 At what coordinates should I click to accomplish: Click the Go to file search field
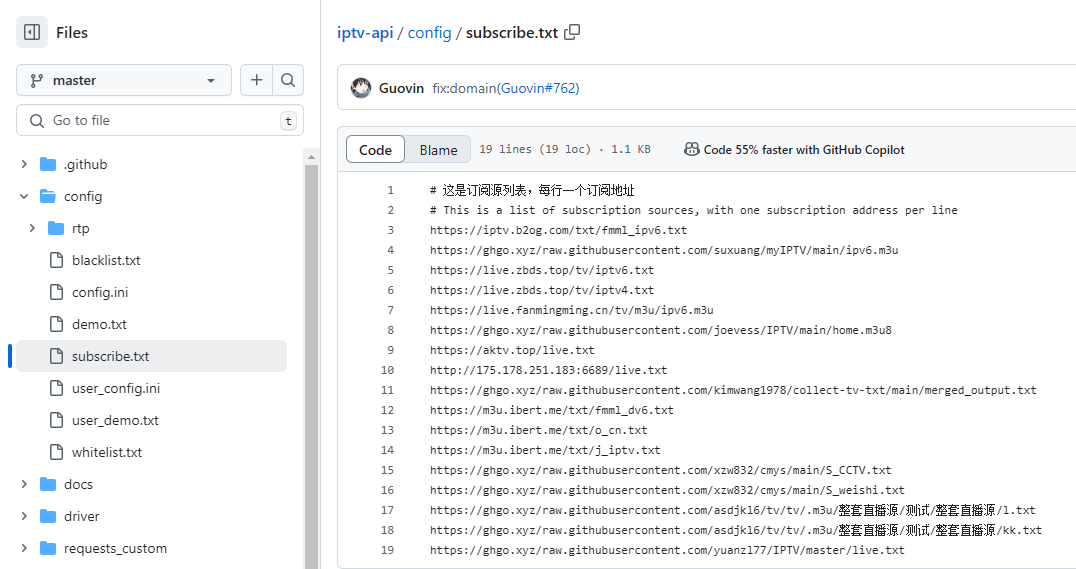160,120
